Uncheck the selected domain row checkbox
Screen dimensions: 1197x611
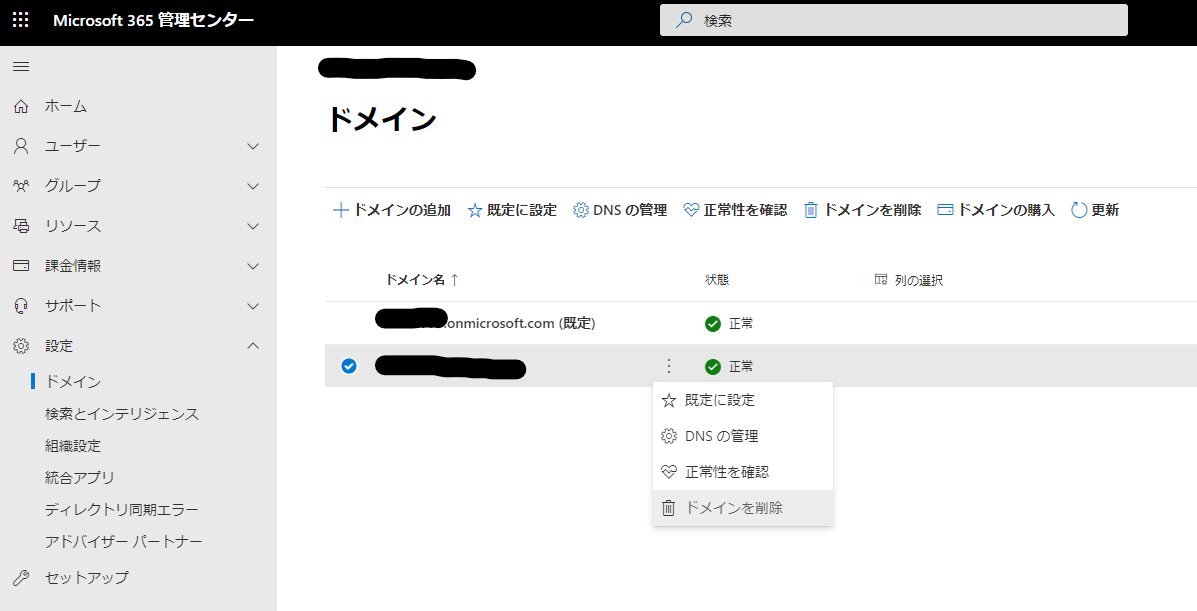coord(349,366)
